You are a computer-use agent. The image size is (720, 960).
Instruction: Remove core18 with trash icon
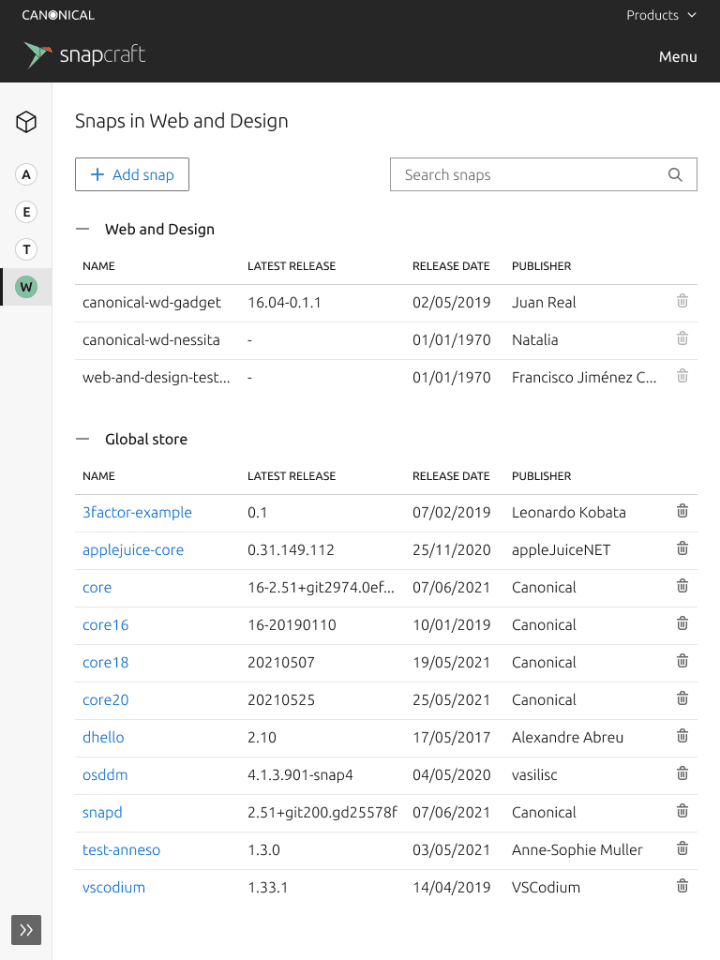[682, 661]
